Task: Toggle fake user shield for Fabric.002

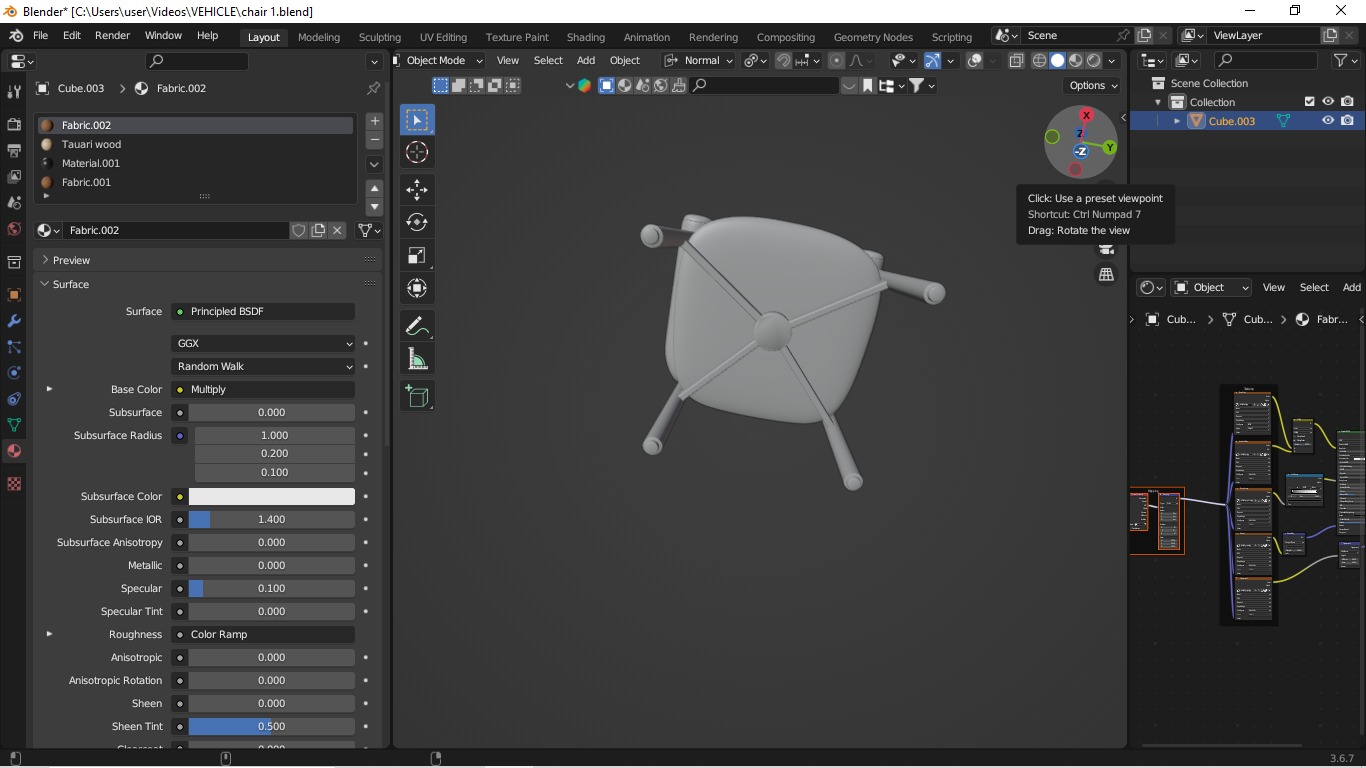Action: 298,230
